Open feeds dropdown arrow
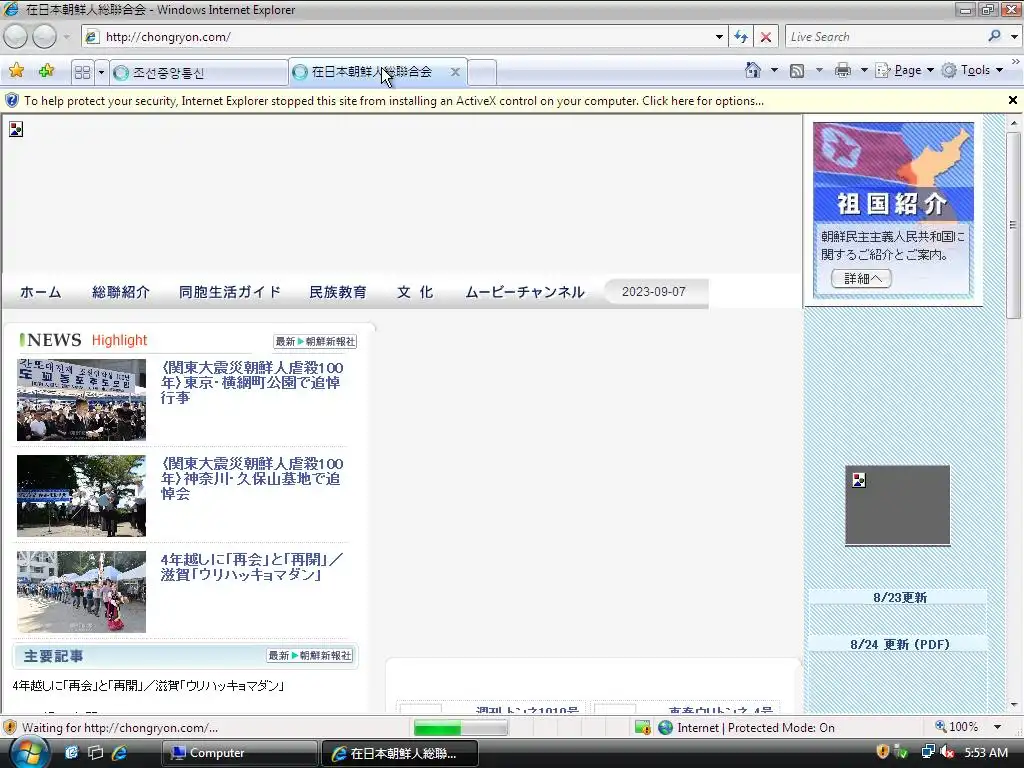 point(819,70)
